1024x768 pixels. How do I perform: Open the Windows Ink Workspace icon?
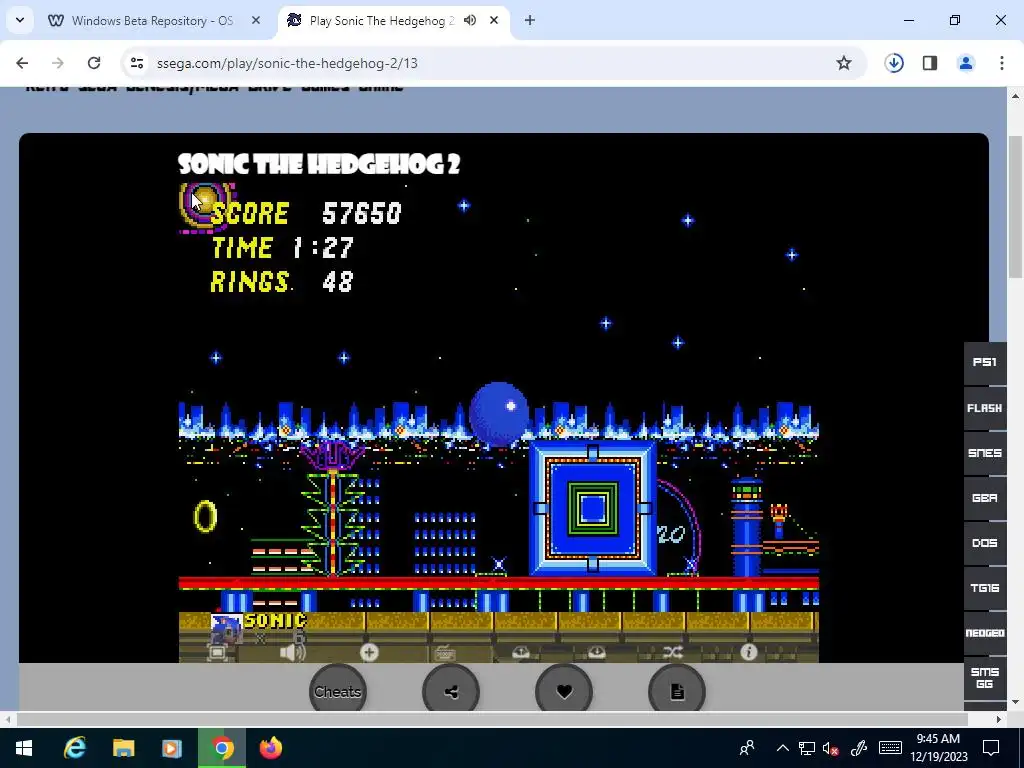click(x=859, y=748)
